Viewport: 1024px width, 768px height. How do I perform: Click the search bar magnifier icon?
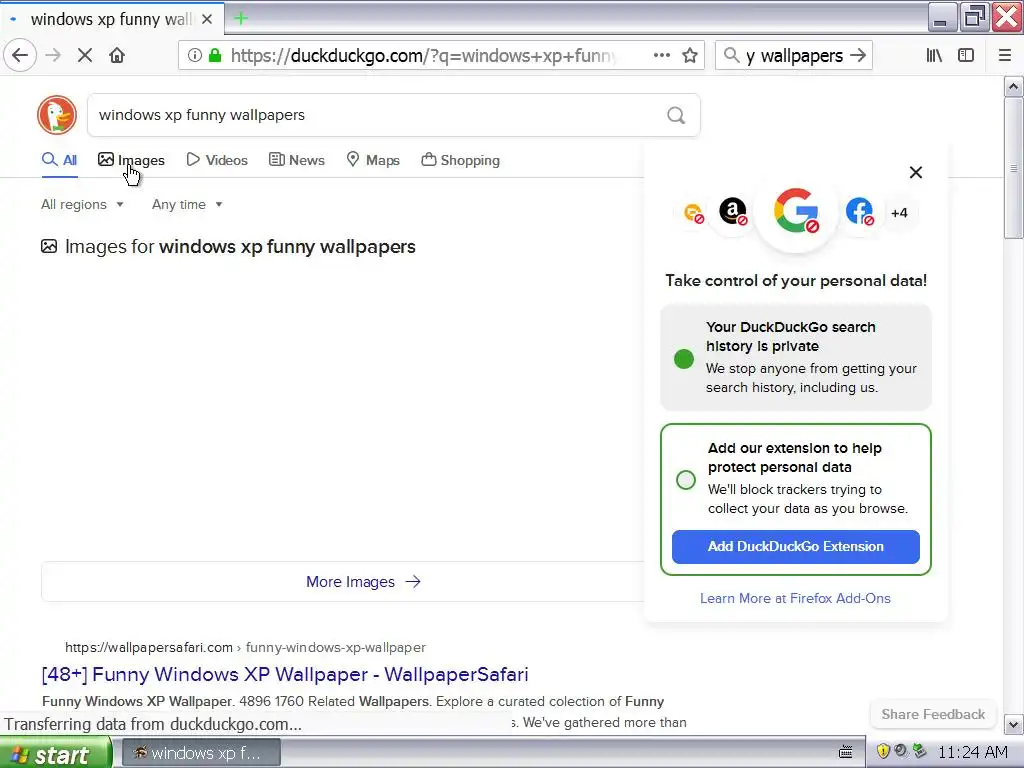point(731,56)
